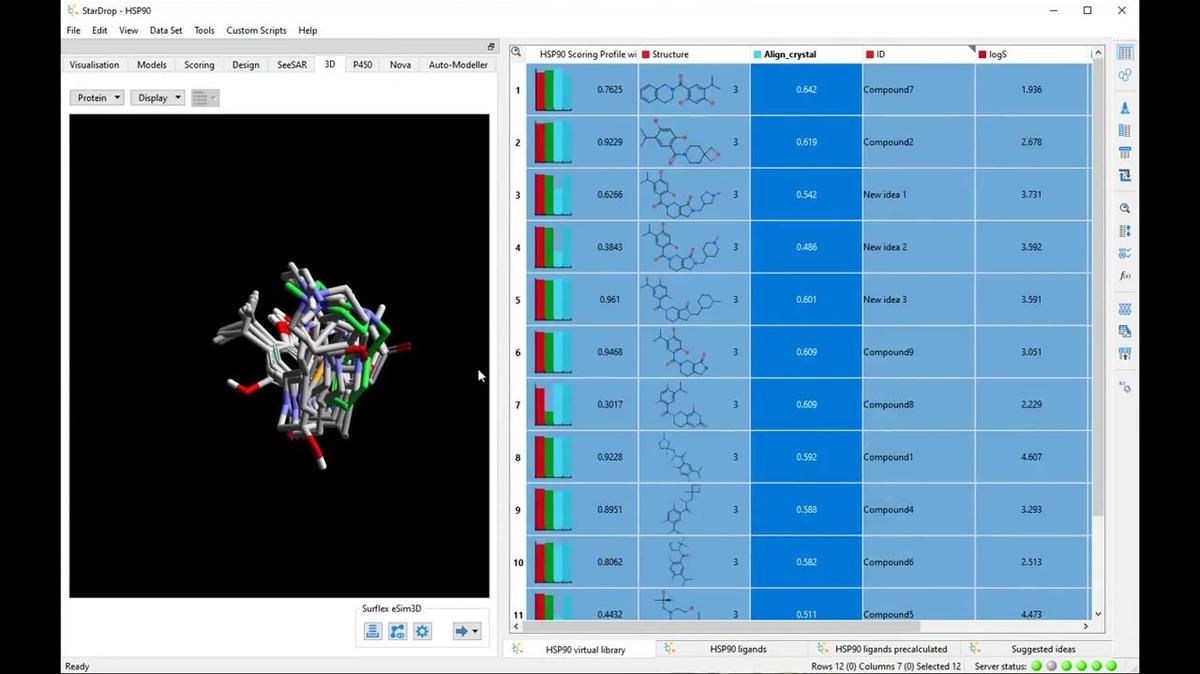Expand the Display dropdown
This screenshot has height=674, width=1200.
click(158, 98)
